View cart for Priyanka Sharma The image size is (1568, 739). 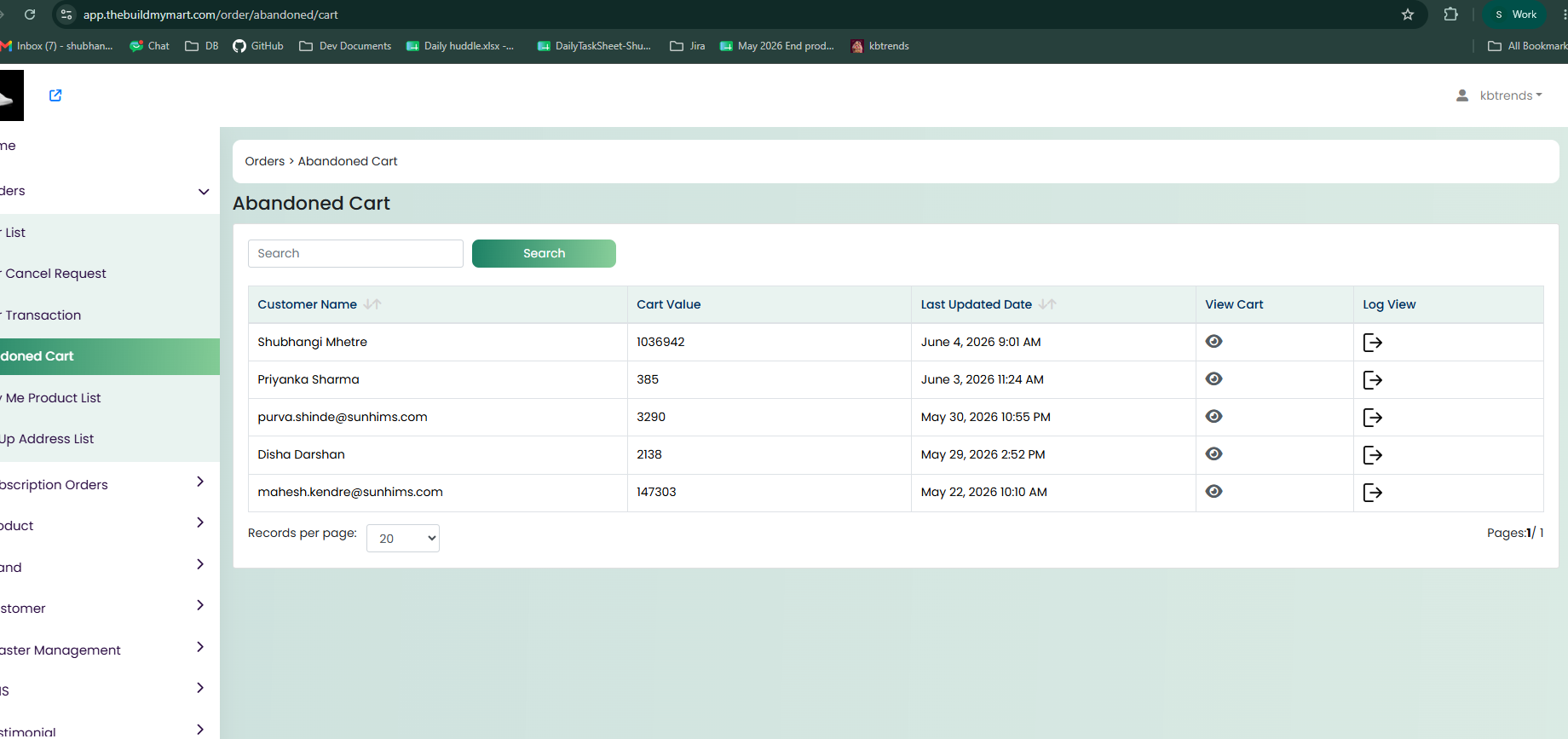[1214, 378]
